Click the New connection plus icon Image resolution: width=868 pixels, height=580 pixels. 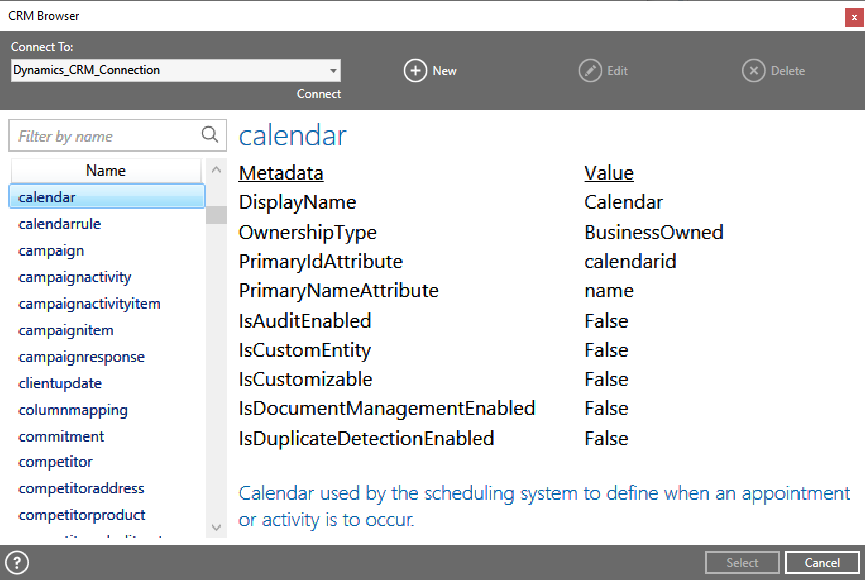tap(415, 71)
